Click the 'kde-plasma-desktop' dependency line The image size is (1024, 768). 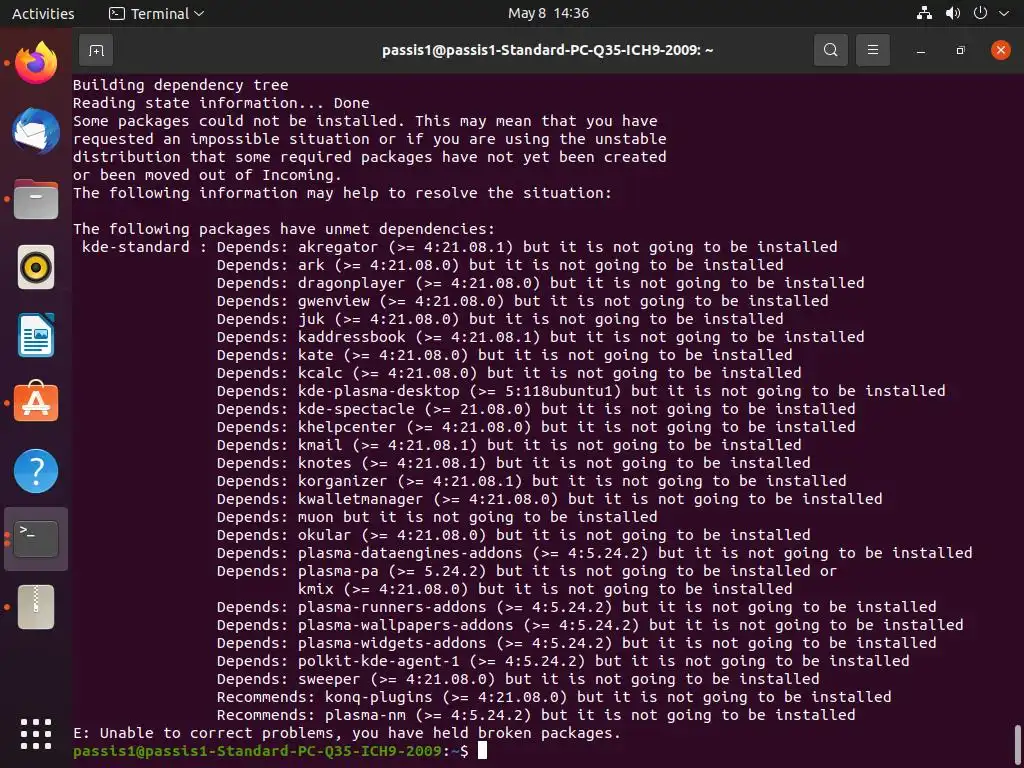coord(581,391)
